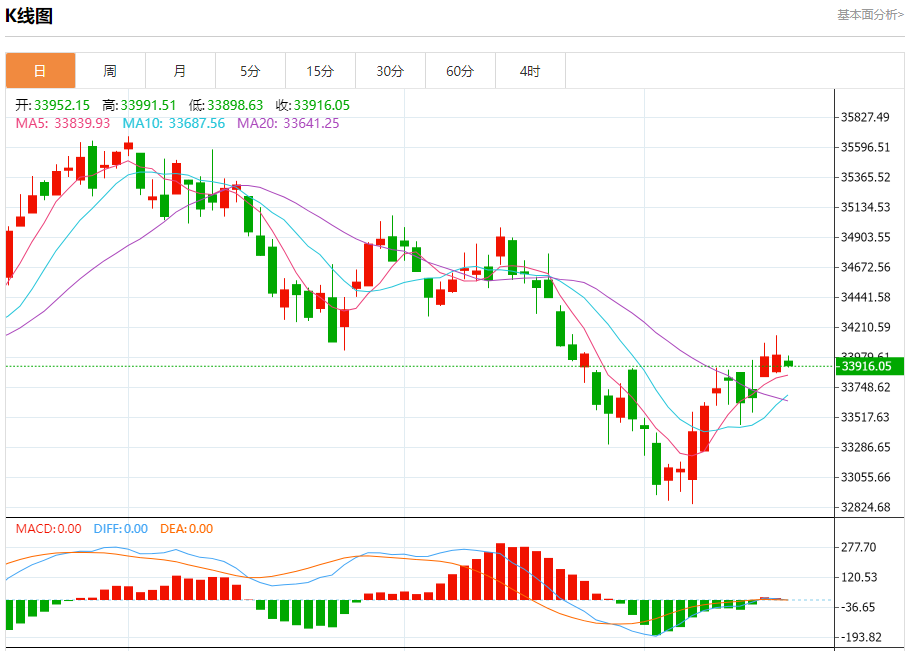Open the 15分 interval tab
The width and height of the screenshot is (908, 651).
pyautogui.click(x=320, y=71)
